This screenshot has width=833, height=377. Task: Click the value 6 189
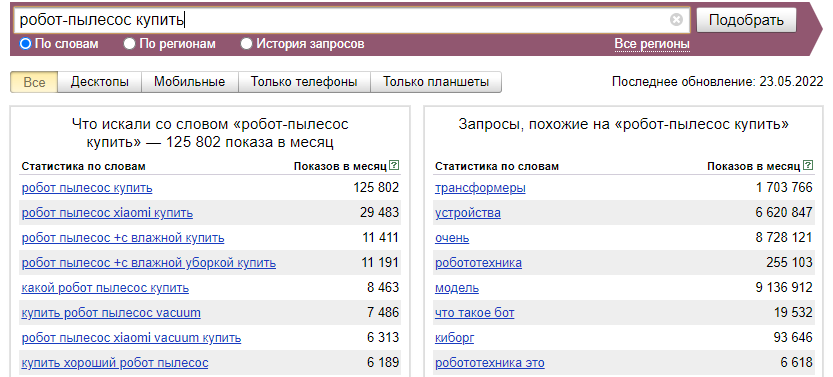point(383,363)
